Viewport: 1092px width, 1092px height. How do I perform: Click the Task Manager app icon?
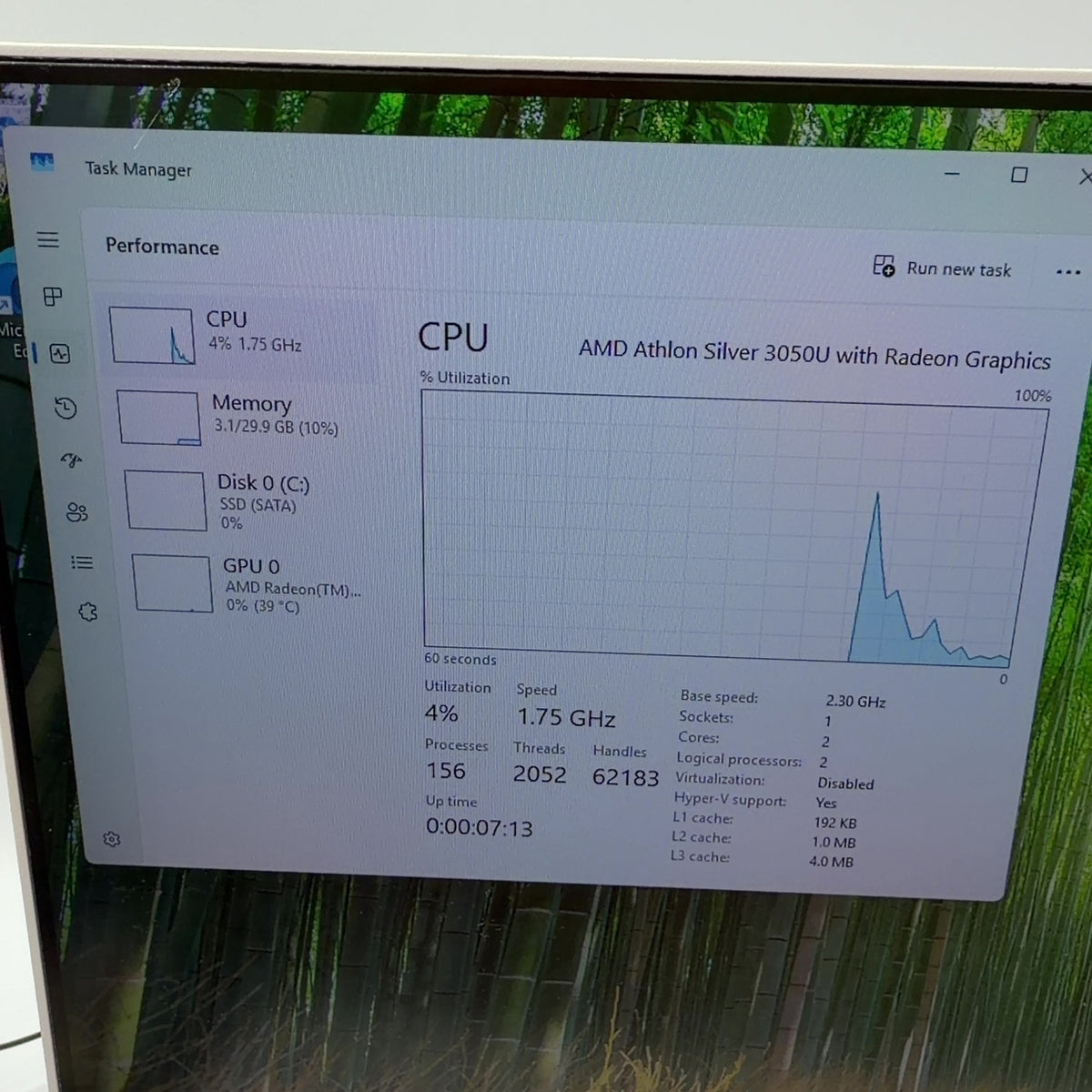[42, 161]
